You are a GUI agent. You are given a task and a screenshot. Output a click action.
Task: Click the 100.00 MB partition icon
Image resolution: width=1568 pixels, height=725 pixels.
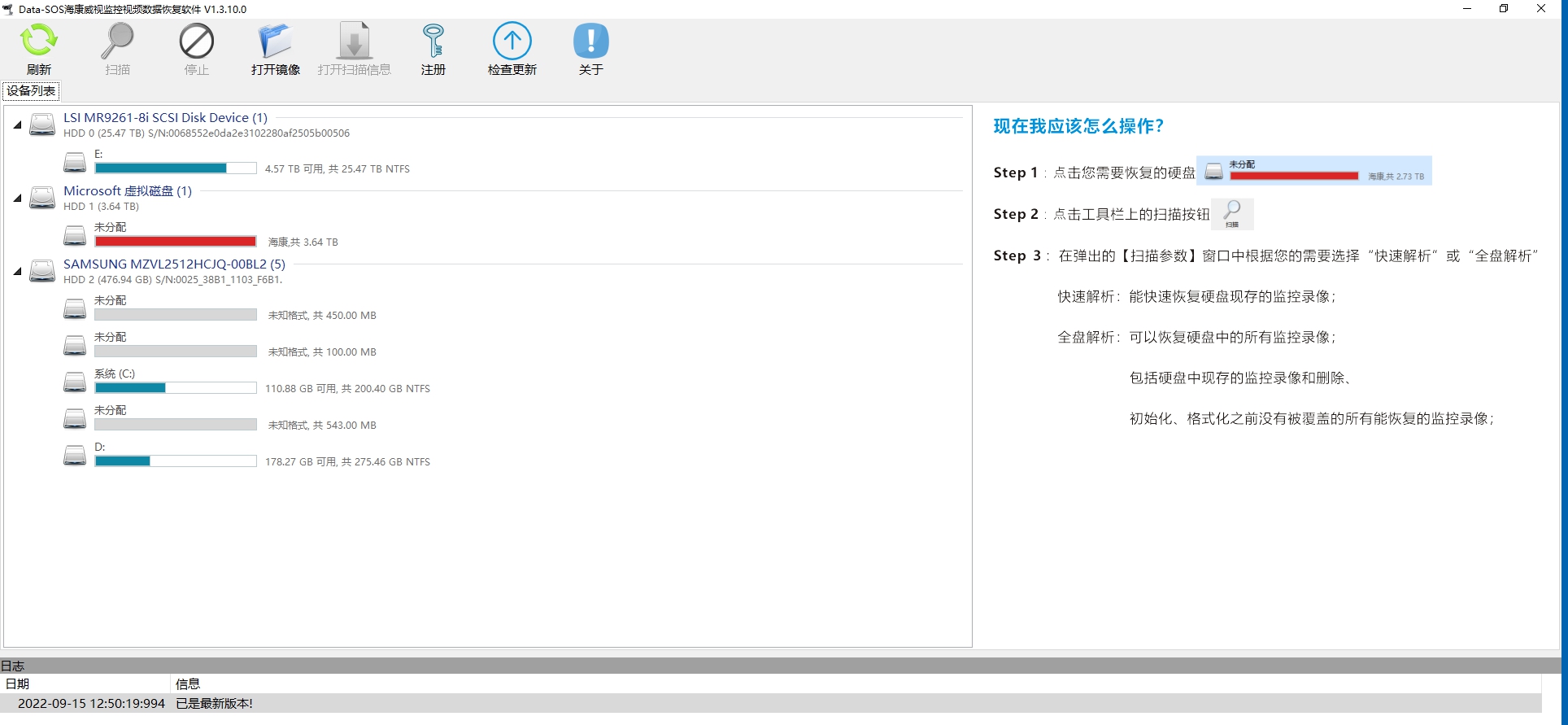click(75, 346)
